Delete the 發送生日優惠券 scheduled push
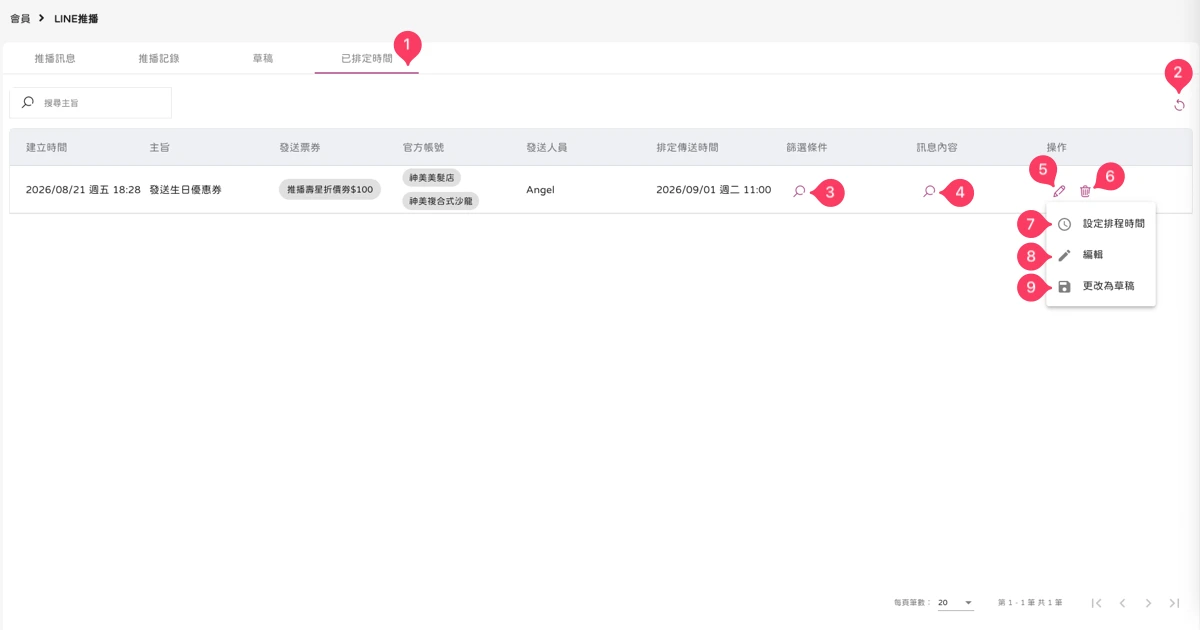 pyautogui.click(x=1085, y=191)
